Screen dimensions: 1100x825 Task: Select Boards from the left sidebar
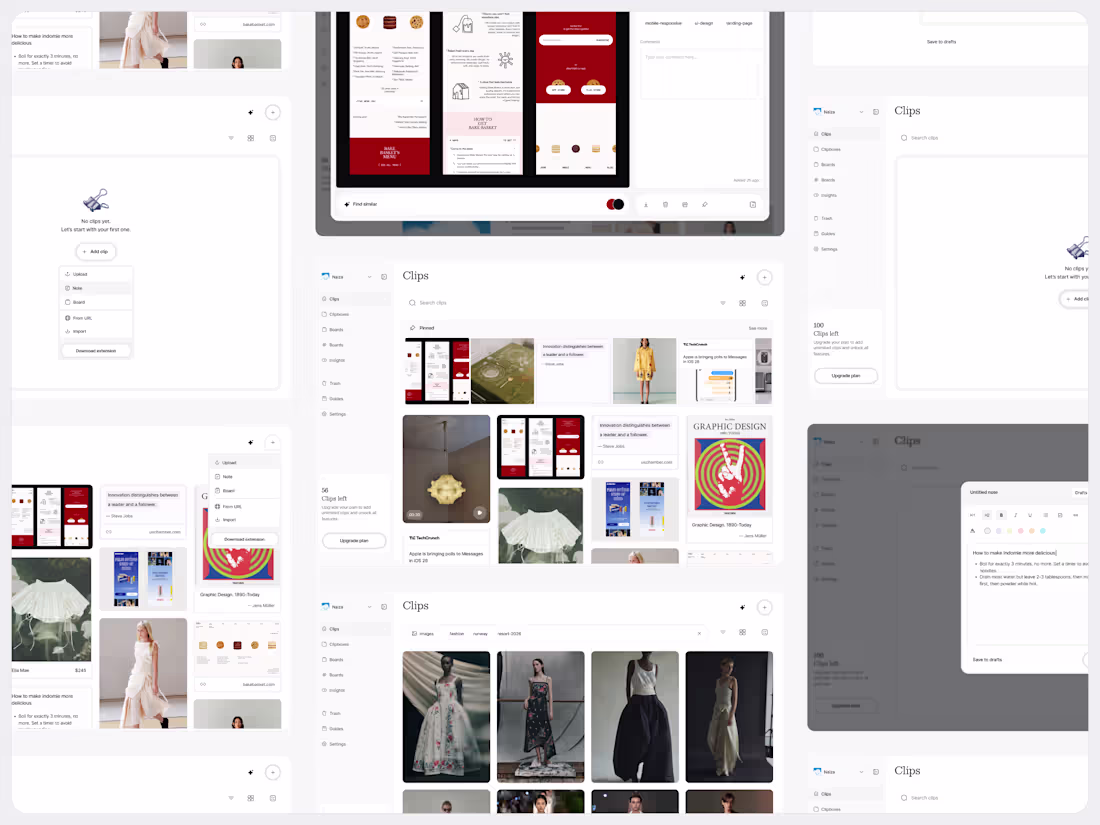click(x=338, y=330)
